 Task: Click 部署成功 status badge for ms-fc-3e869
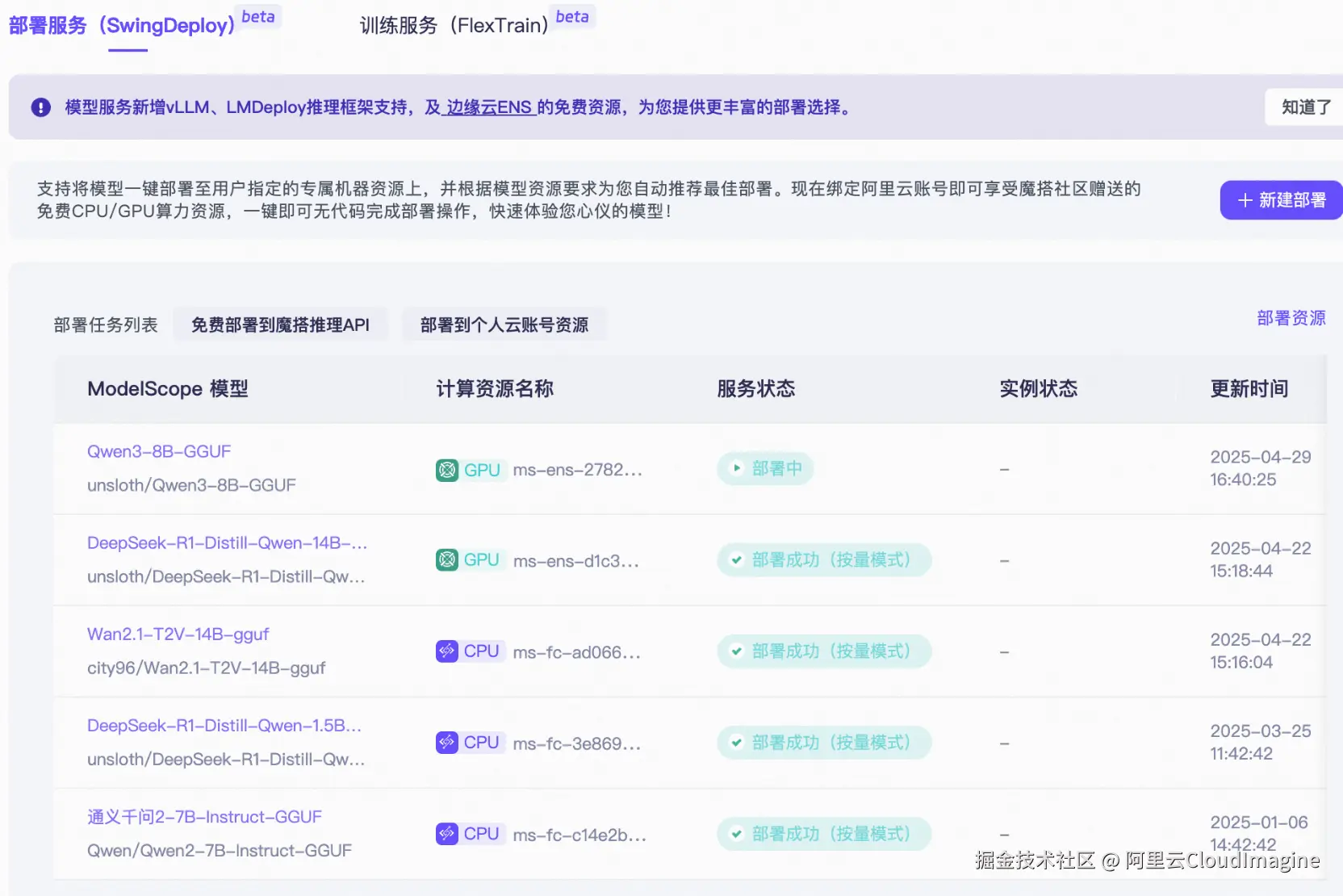pos(824,742)
